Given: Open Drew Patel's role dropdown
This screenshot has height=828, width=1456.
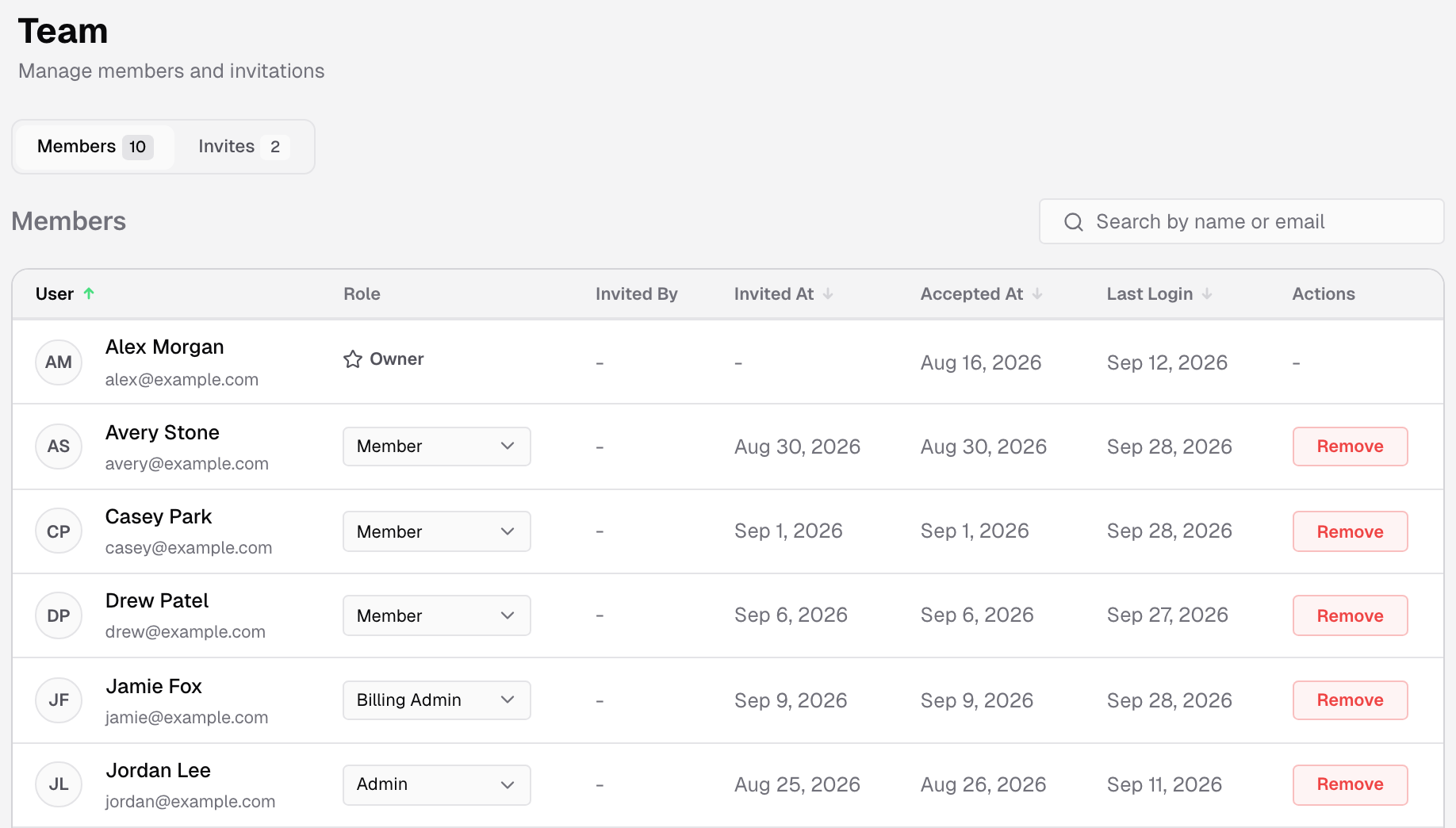Looking at the screenshot, I should point(437,615).
